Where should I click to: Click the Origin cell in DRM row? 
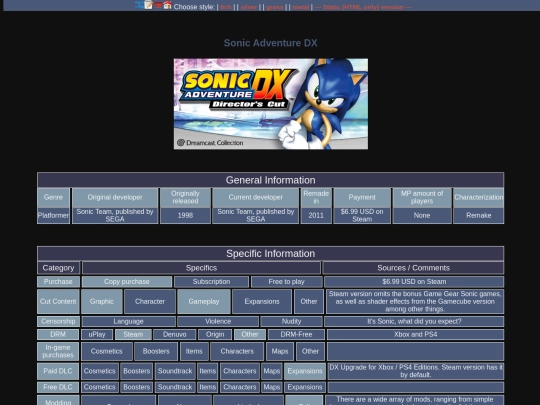coord(215,334)
